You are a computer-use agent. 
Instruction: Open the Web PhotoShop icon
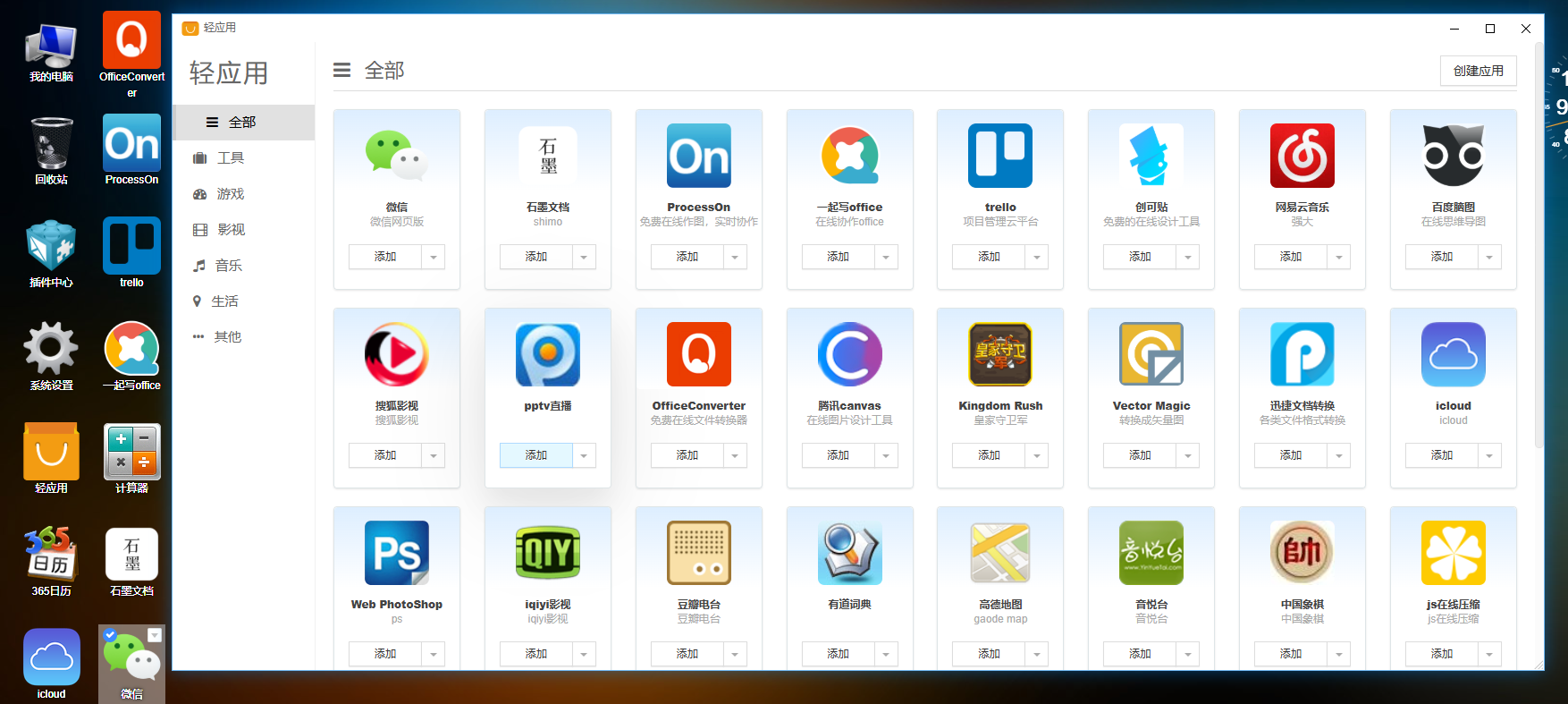[x=397, y=553]
